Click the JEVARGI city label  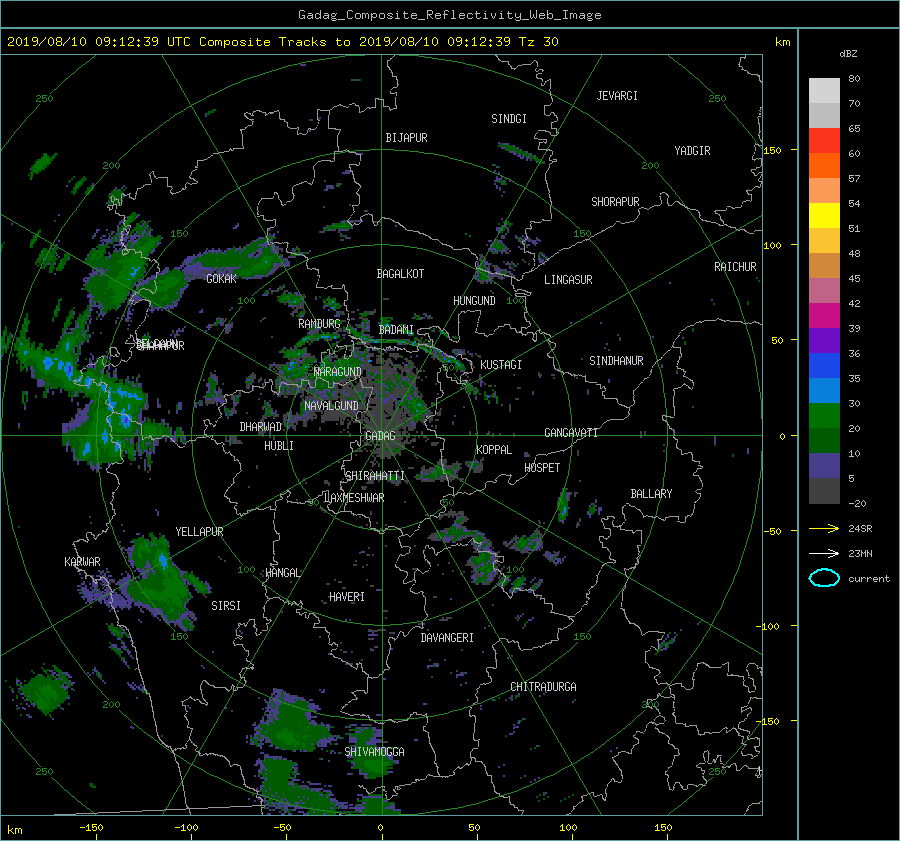617,96
